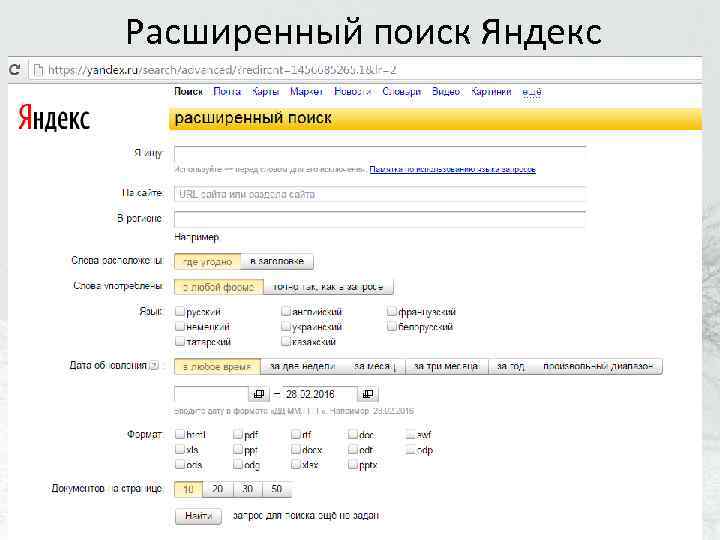Select произвольный диапазон date option
Image resolution: width=720 pixels, height=540 pixels.
[598, 366]
